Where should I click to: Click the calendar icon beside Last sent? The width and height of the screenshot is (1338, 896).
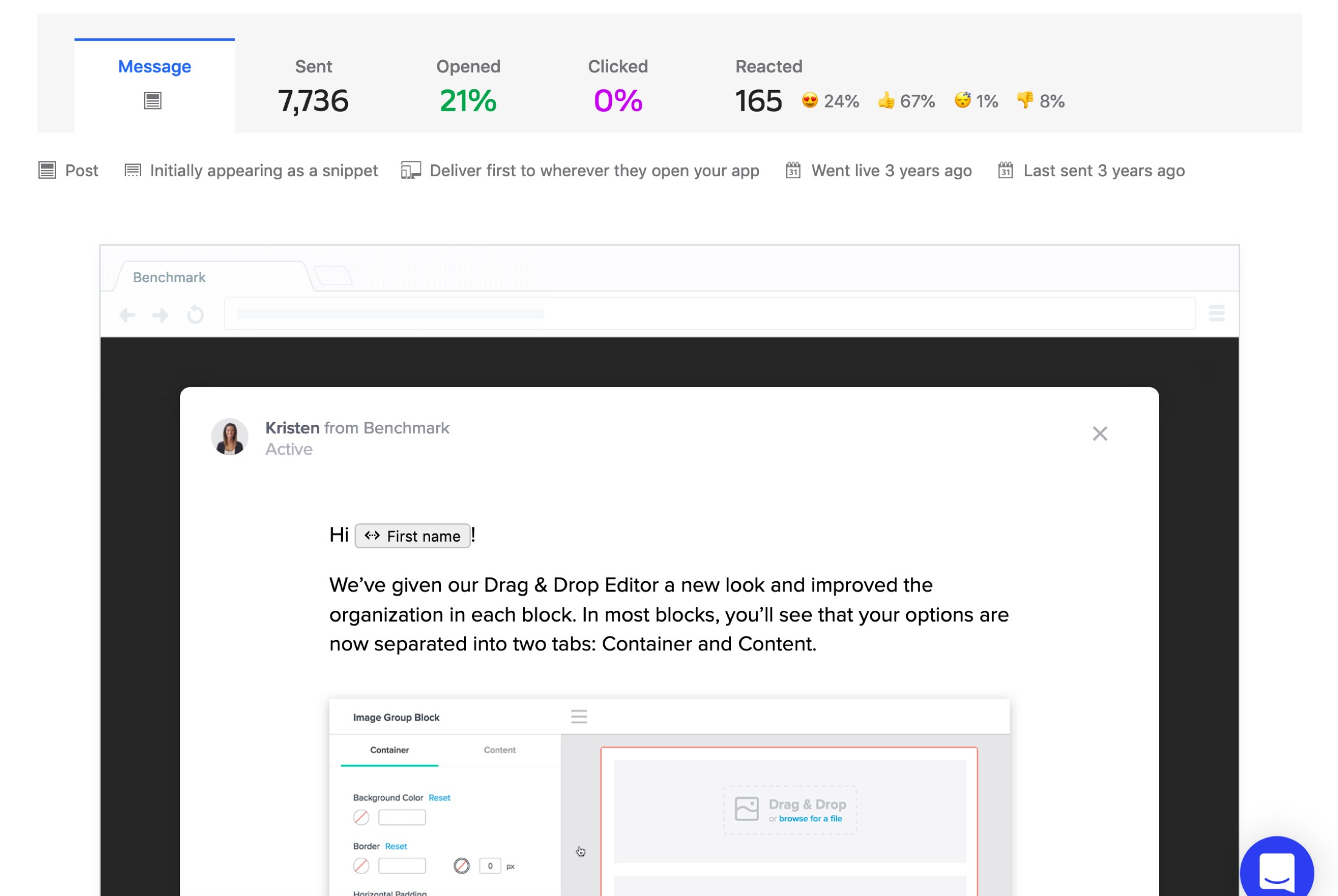point(1005,170)
